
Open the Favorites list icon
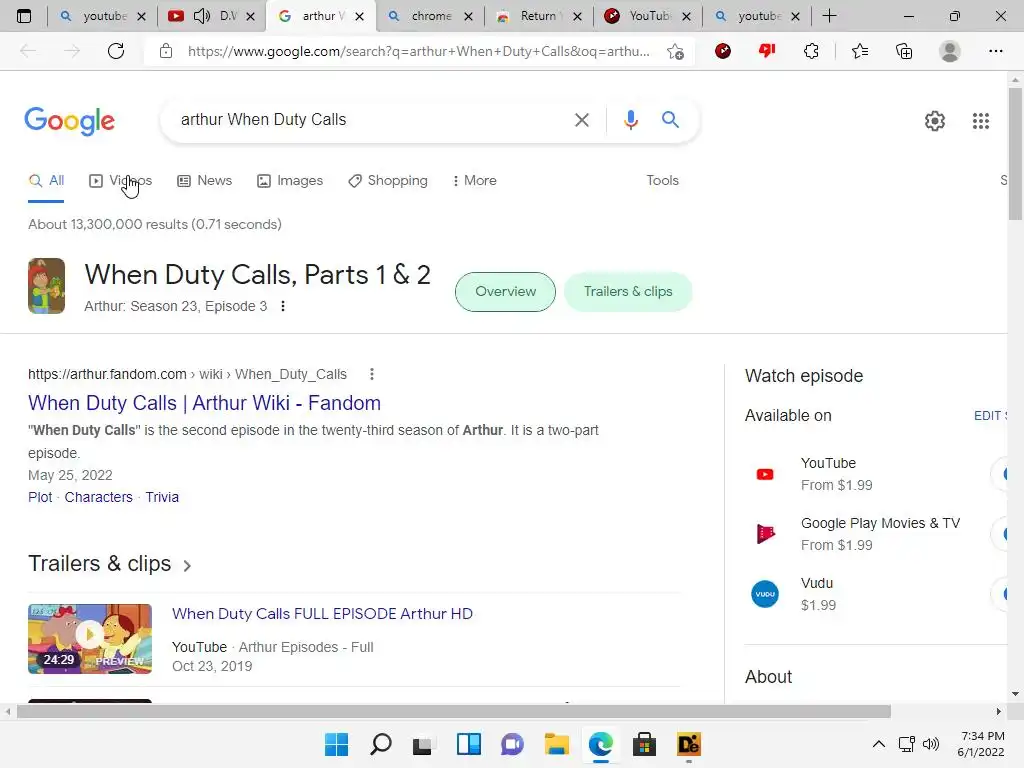(859, 51)
